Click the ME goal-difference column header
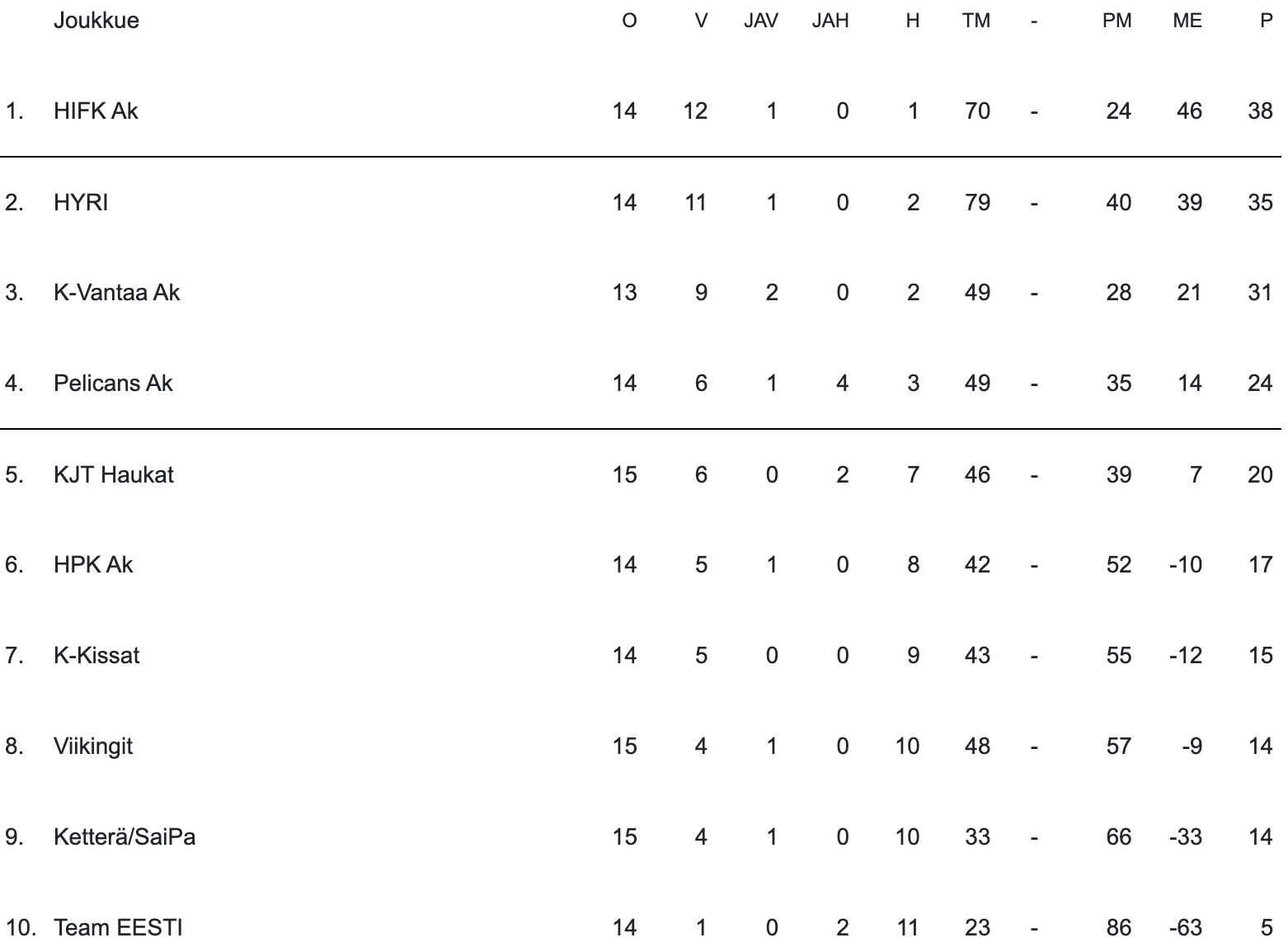Screen dimensions: 1288x947 coord(1187,21)
